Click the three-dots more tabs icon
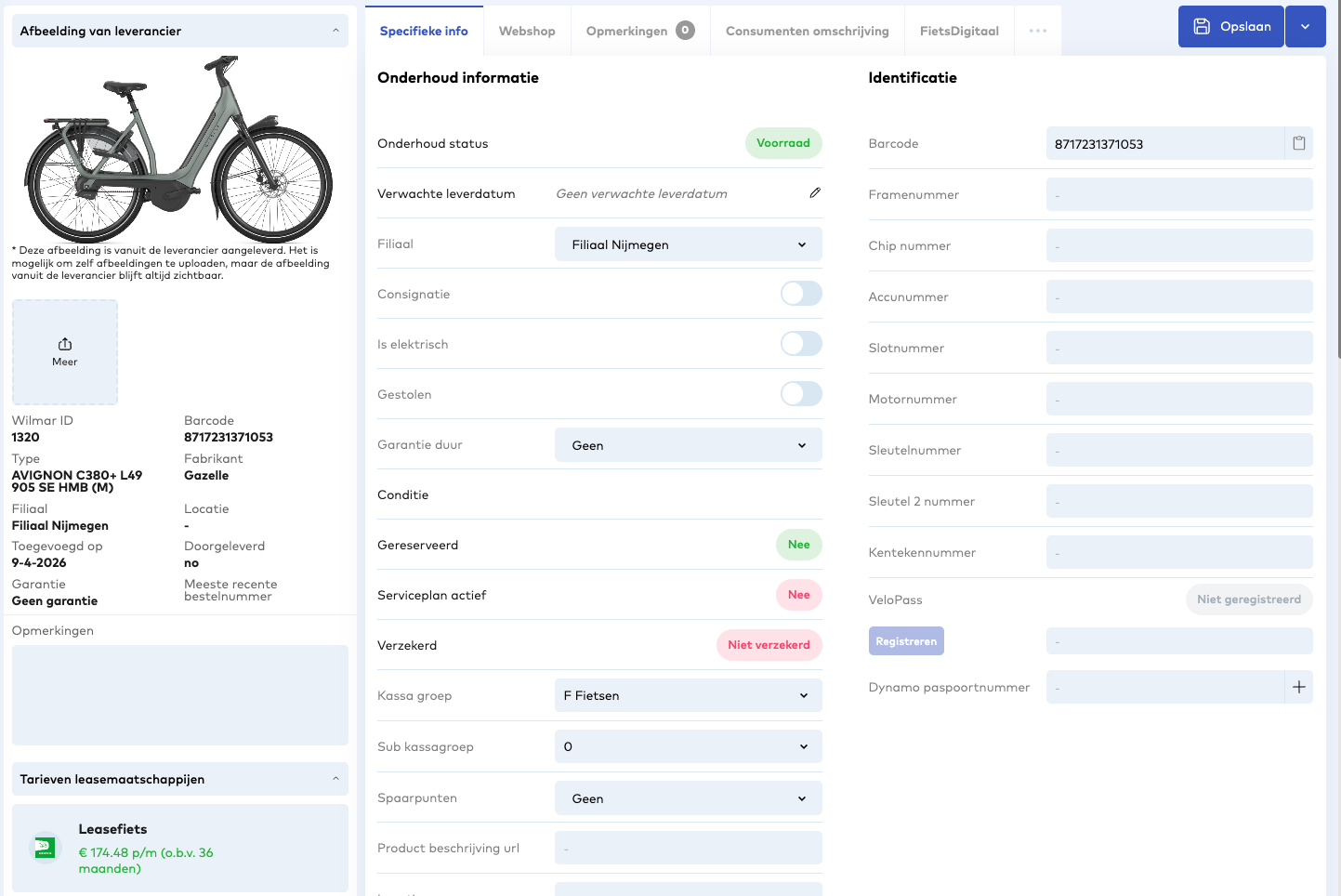 click(x=1038, y=31)
